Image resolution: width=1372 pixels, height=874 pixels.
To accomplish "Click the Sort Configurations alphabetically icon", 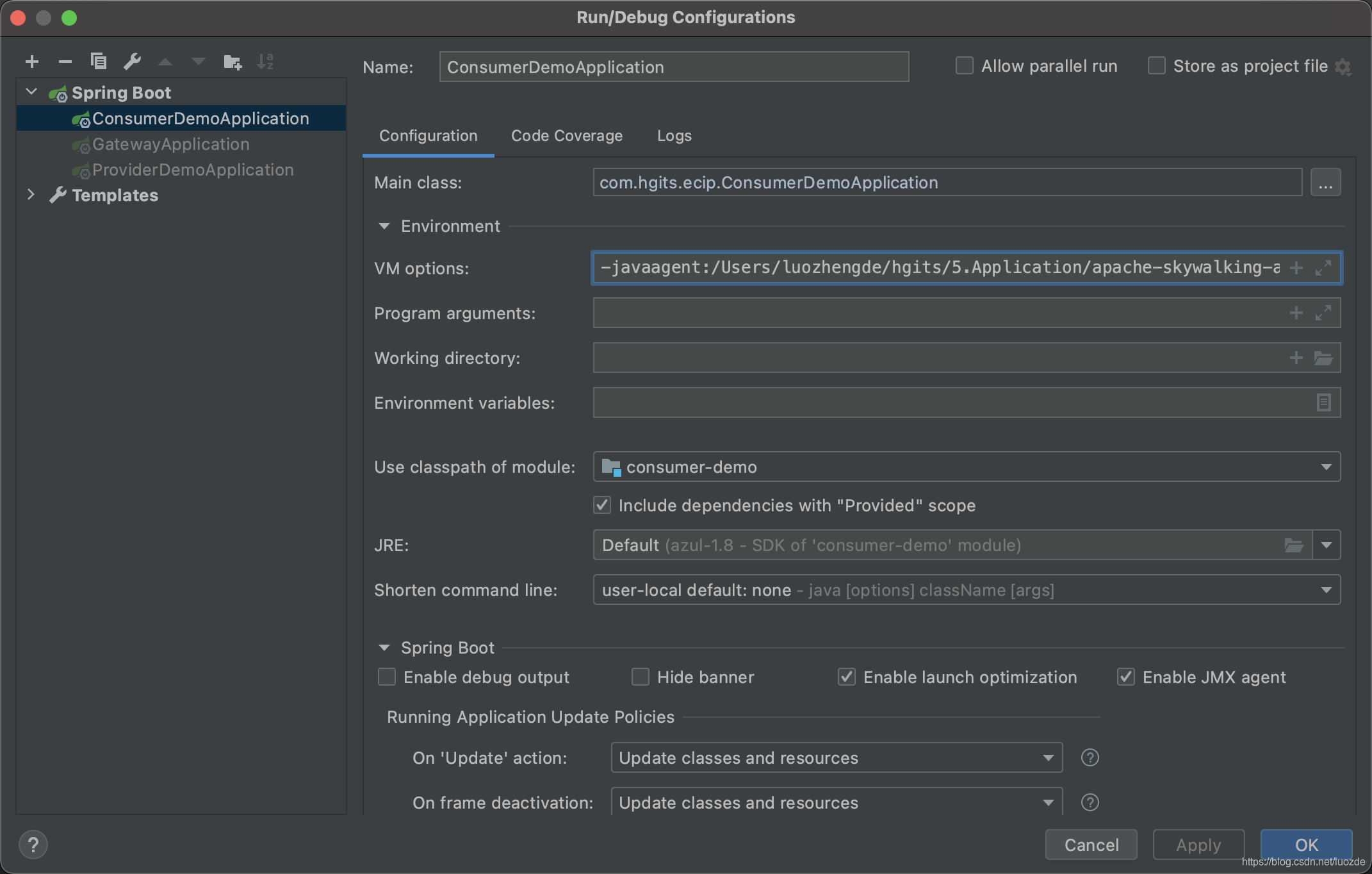I will coord(265,62).
